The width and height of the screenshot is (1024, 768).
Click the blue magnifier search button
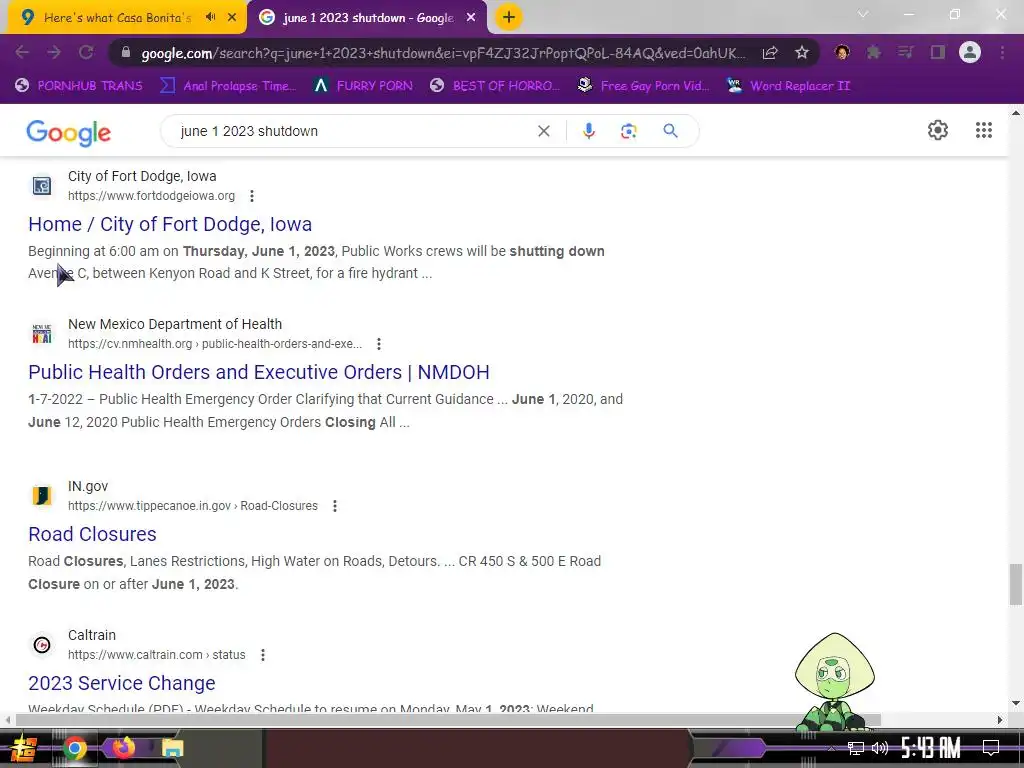coord(670,131)
